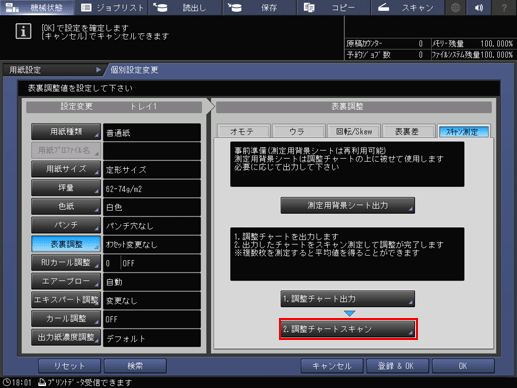Click the キャンセル cancel button
This screenshot has width=517, height=388.
click(x=332, y=366)
